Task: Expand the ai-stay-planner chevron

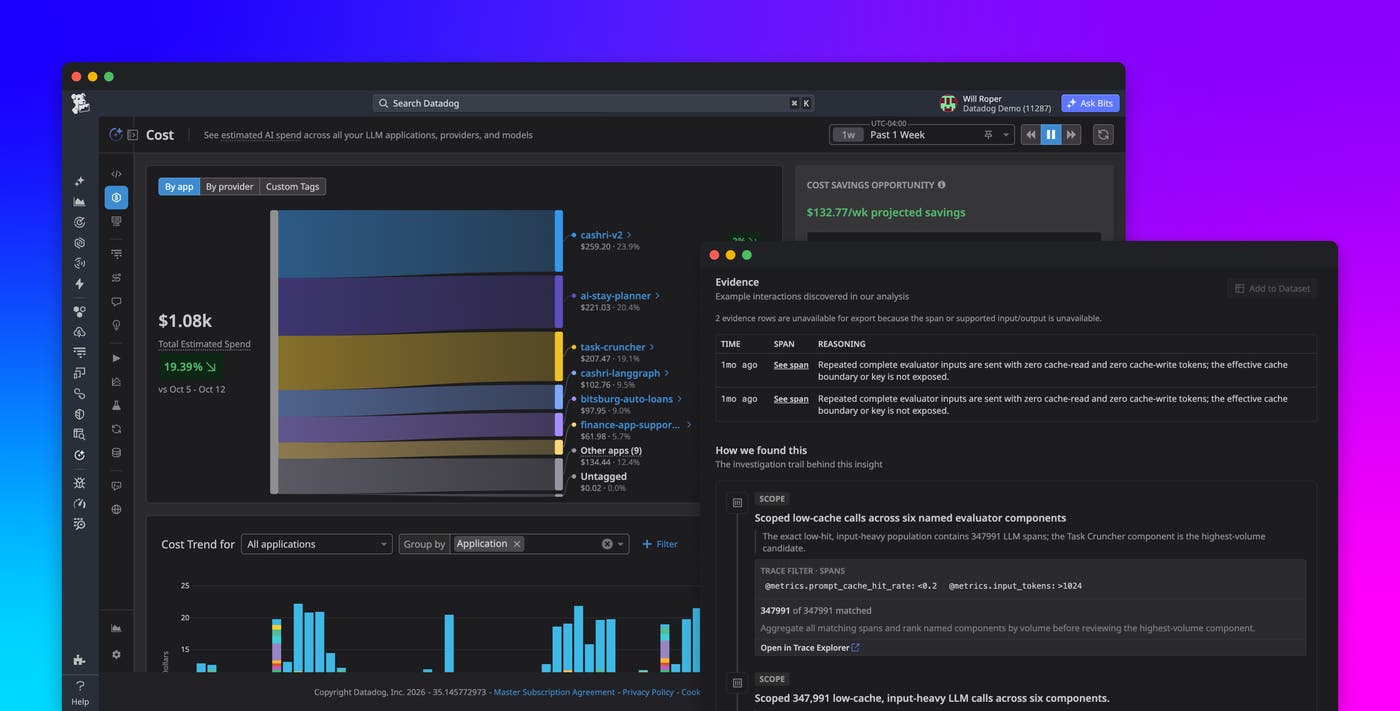Action: point(657,296)
